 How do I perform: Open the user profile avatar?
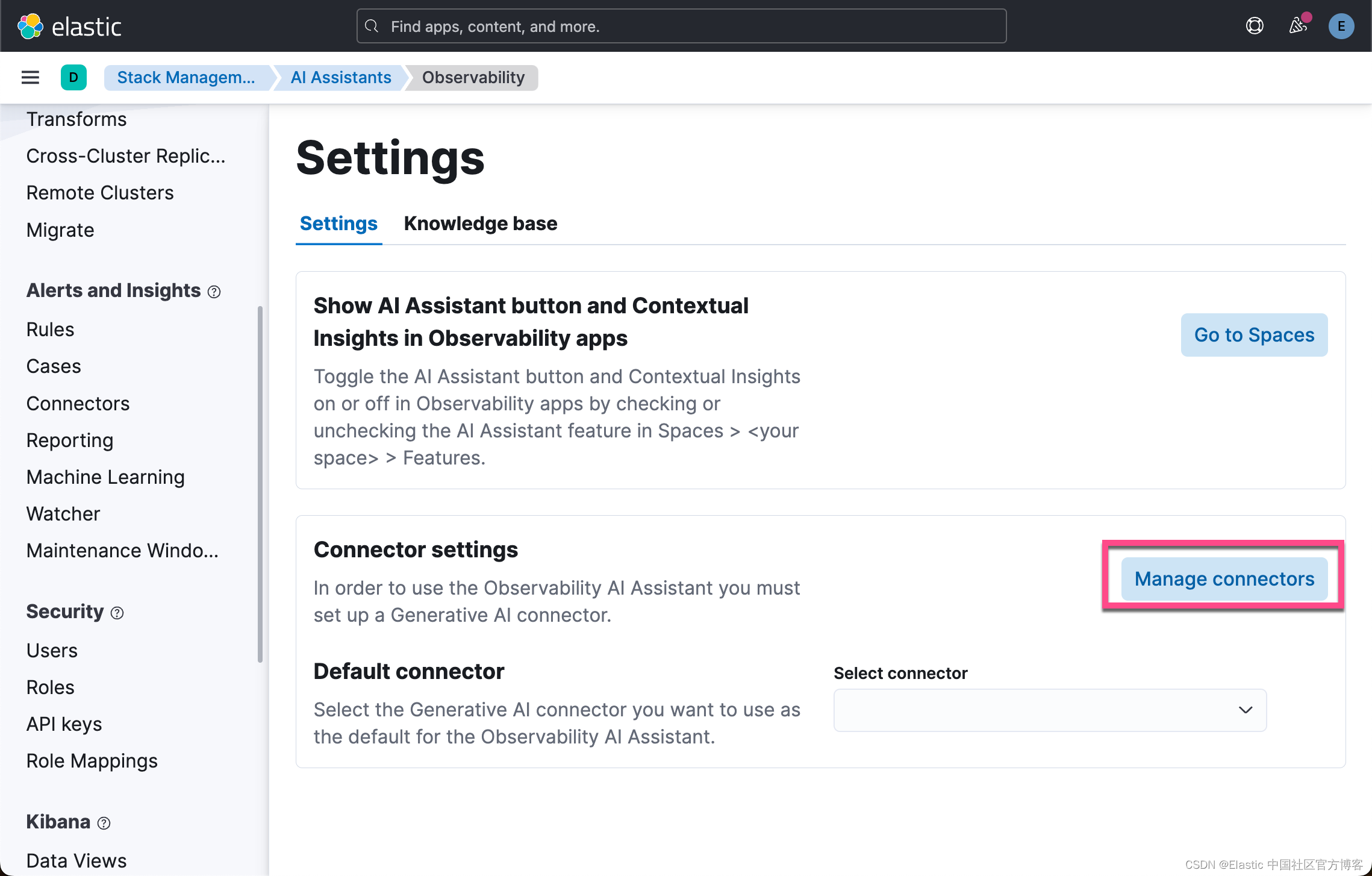point(1341,26)
